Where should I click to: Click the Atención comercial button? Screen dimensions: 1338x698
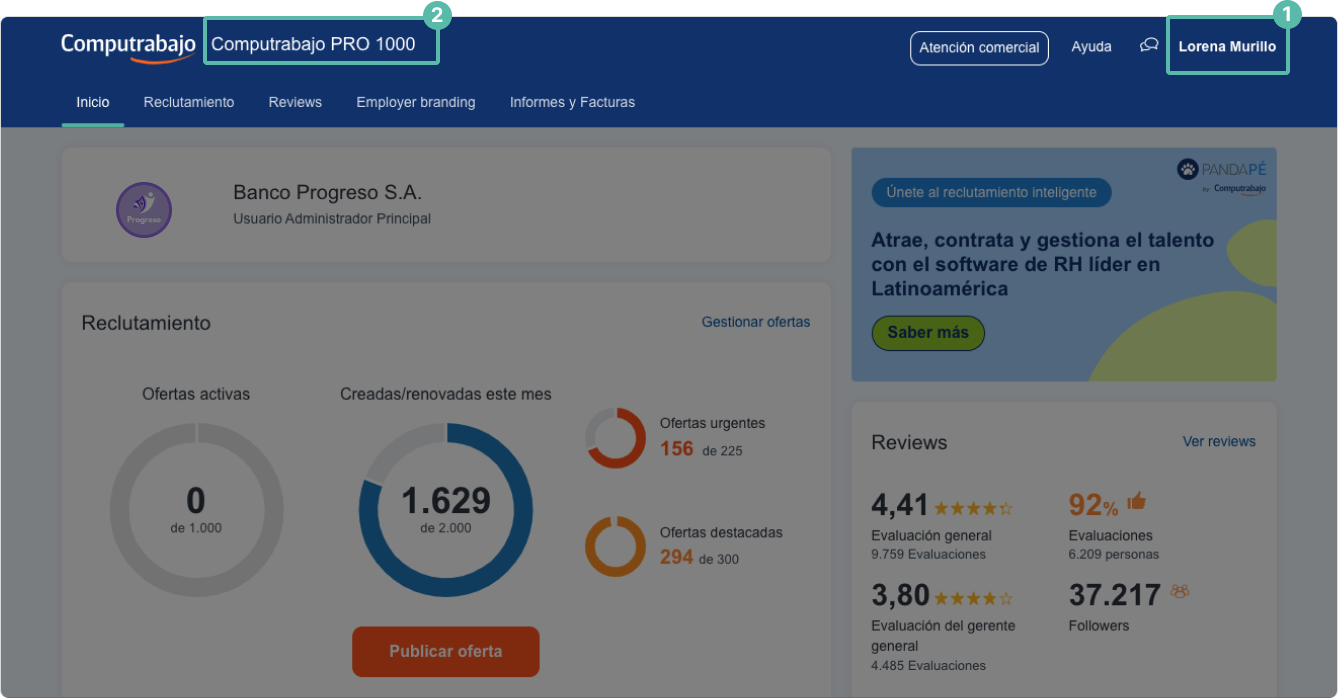(x=978, y=48)
